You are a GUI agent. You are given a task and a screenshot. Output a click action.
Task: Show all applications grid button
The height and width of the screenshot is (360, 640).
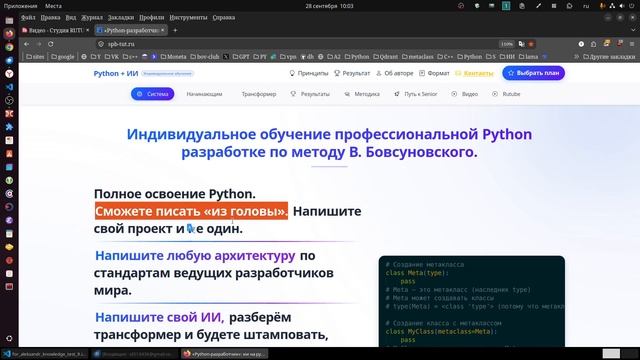pyautogui.click(x=9, y=338)
